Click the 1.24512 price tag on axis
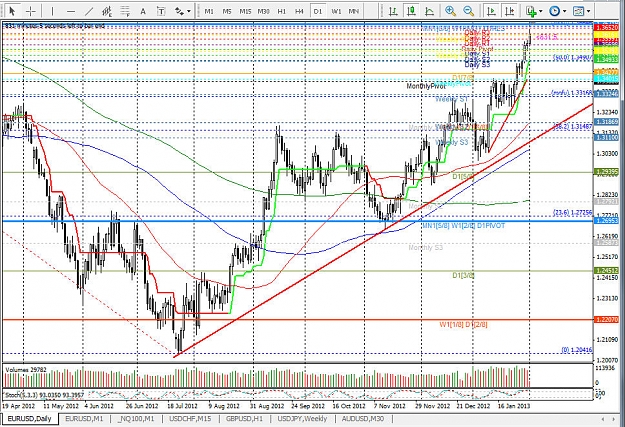Screen dimensions: 625x427 [606, 270]
